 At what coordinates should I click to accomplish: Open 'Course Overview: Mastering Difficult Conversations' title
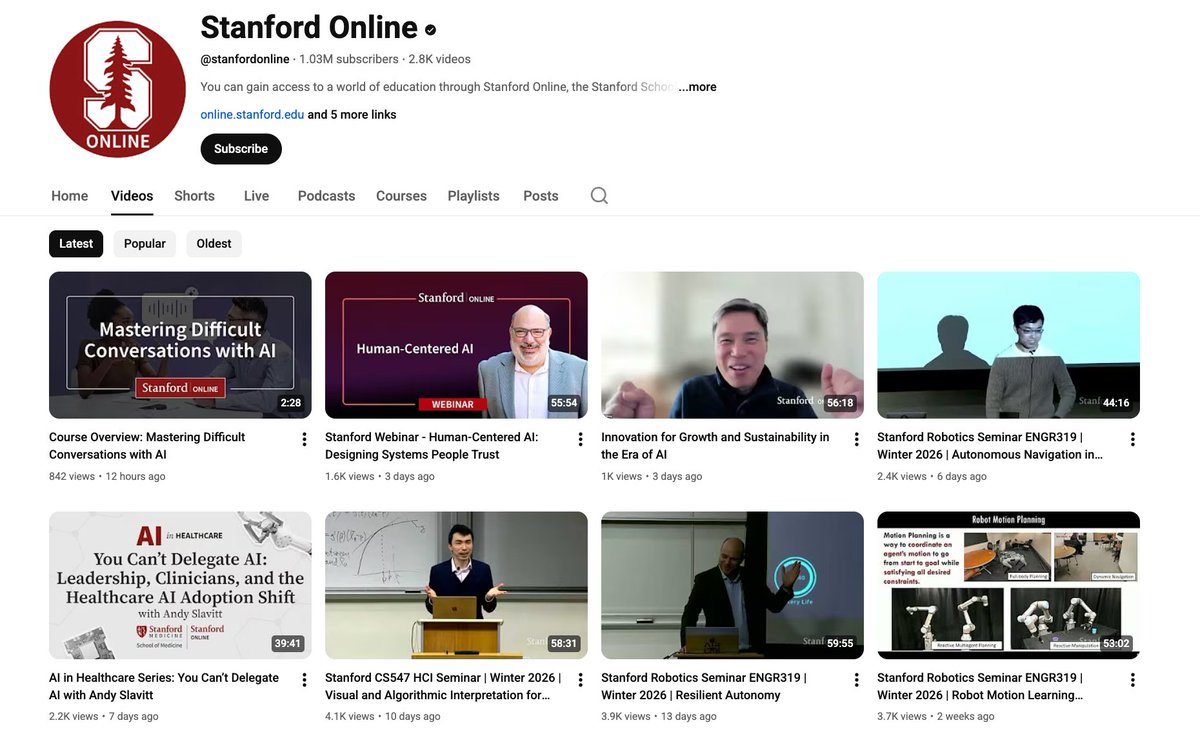pyautogui.click(x=147, y=446)
